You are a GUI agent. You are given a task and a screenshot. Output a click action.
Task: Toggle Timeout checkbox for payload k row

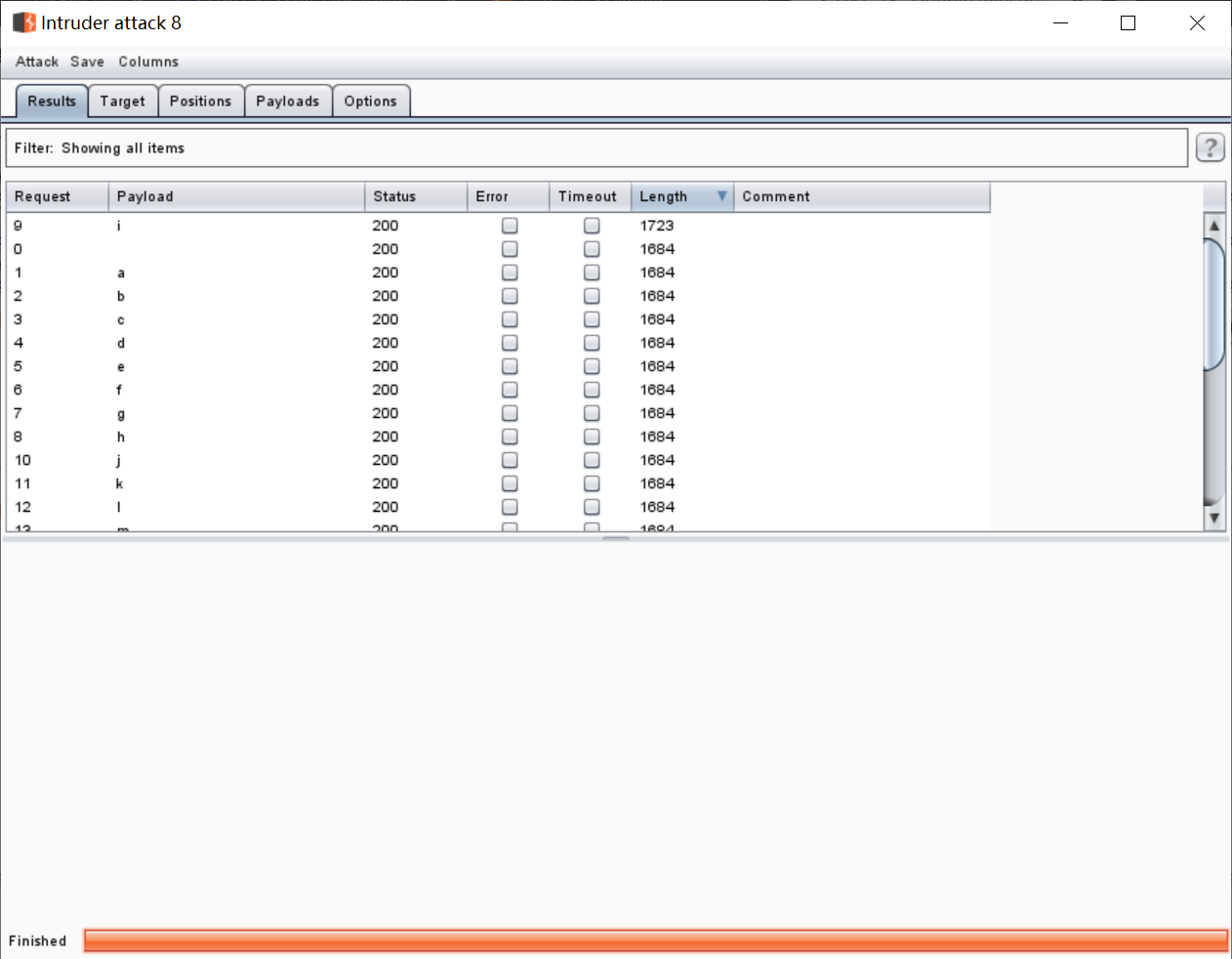coord(592,483)
